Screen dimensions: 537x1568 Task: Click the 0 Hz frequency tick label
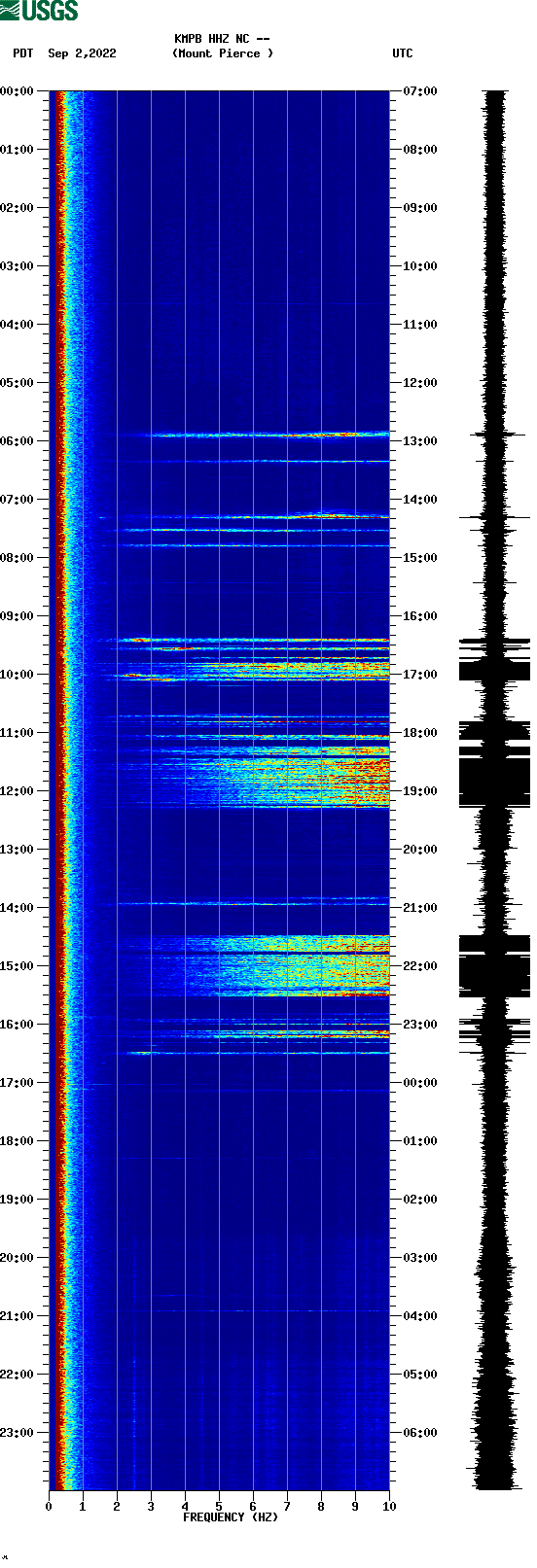pos(49,1507)
